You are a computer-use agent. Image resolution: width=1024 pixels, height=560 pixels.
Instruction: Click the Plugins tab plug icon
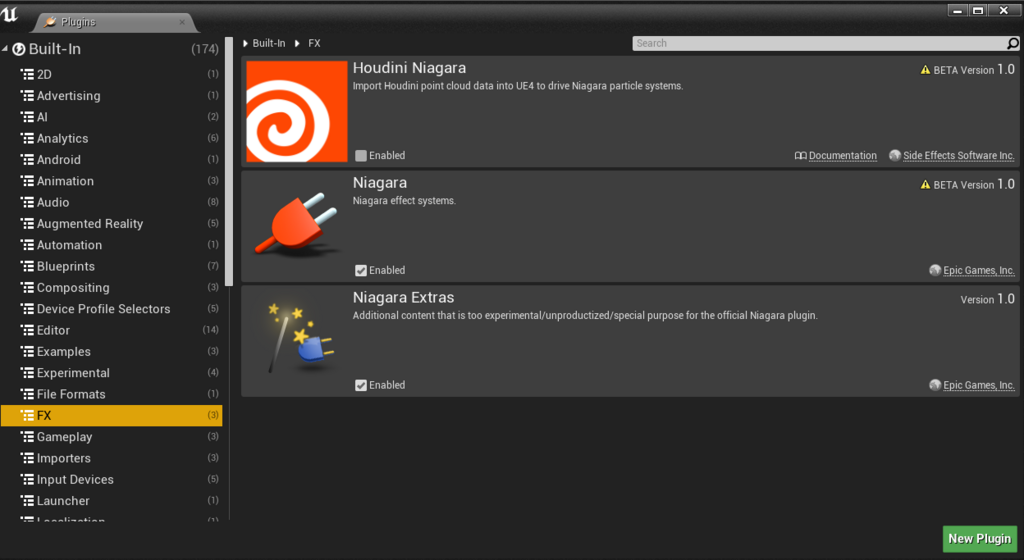50,22
